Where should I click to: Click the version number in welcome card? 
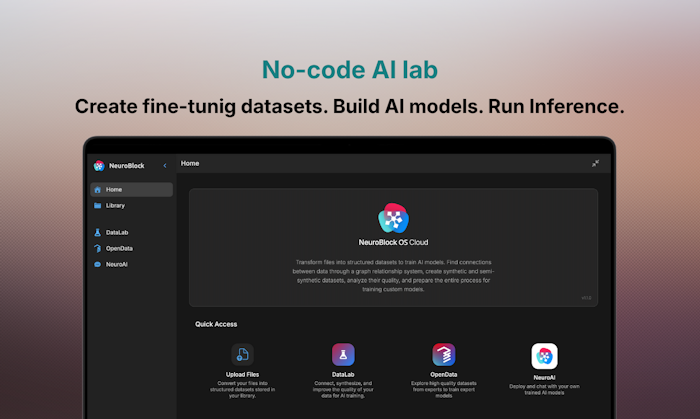click(586, 298)
